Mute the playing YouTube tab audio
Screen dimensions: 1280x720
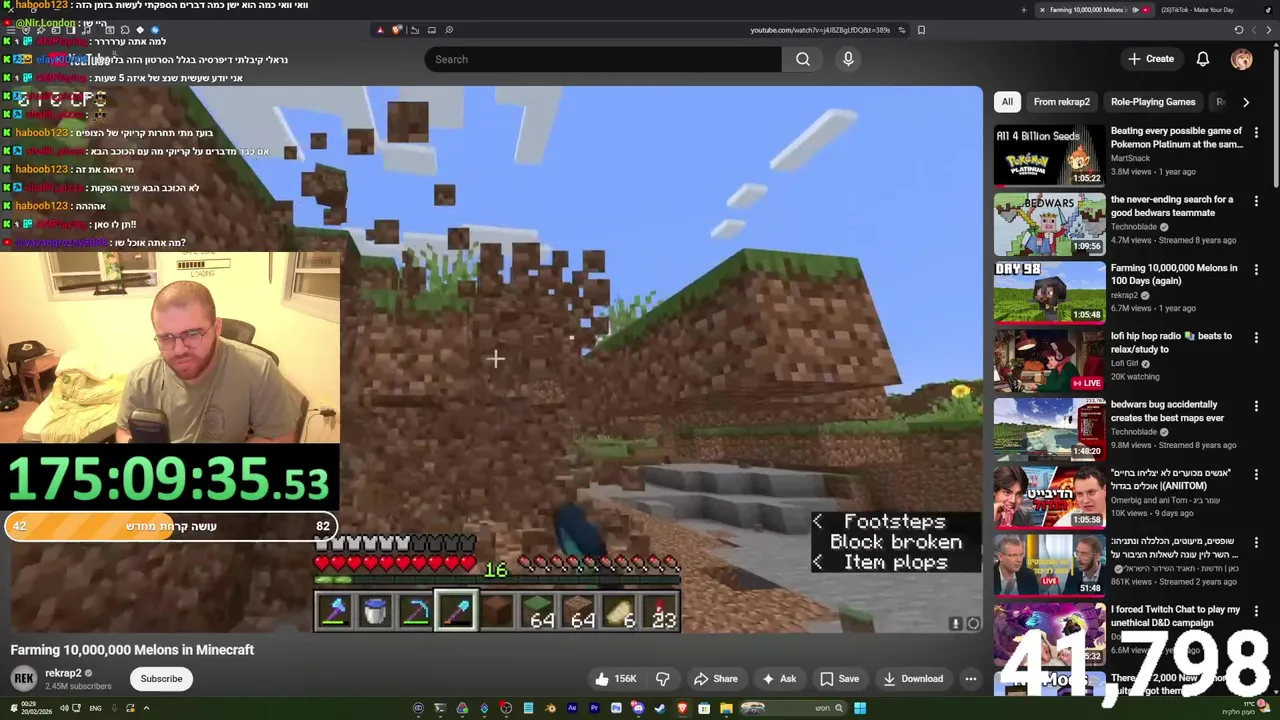1135,10
